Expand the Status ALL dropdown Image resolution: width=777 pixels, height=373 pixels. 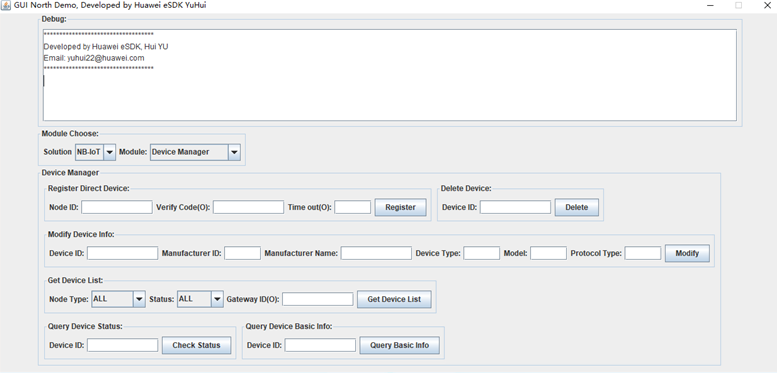[200, 299]
